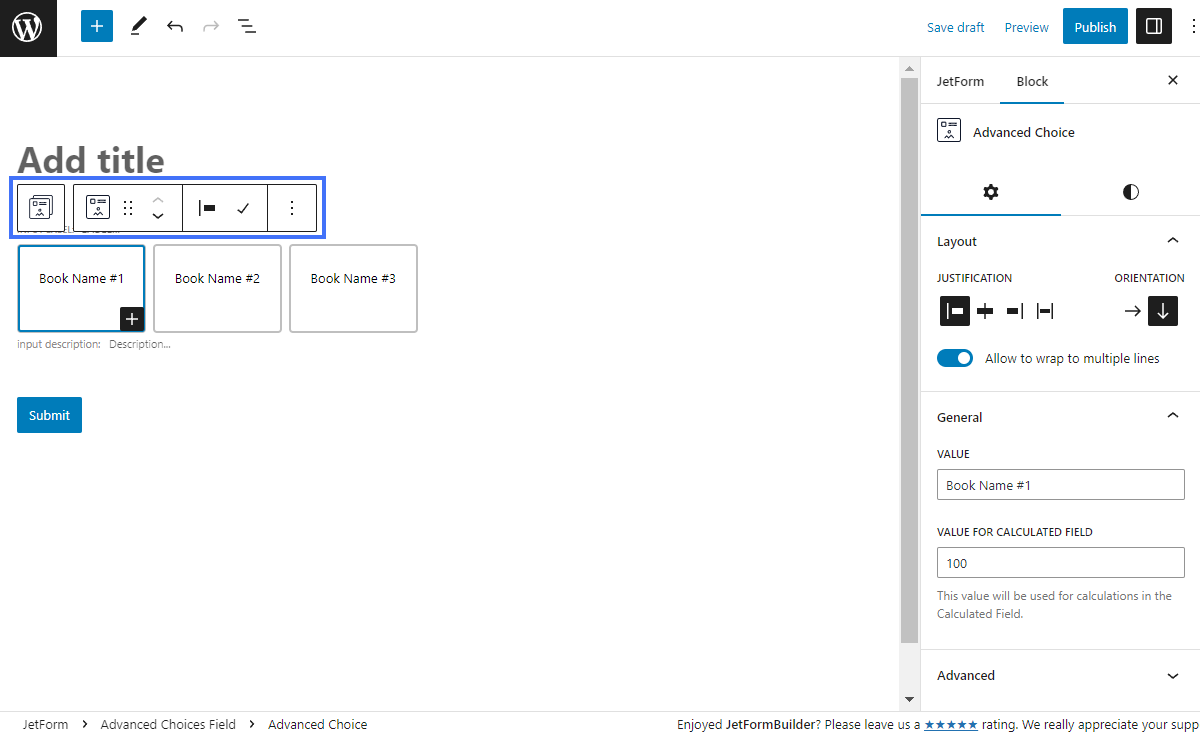Open editor options three-dot menu

[1194, 27]
